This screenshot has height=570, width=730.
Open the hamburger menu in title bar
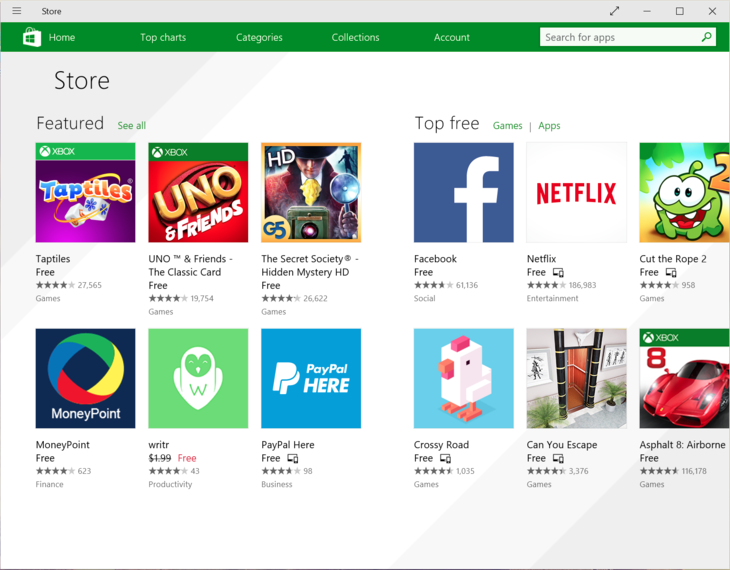(x=17, y=11)
